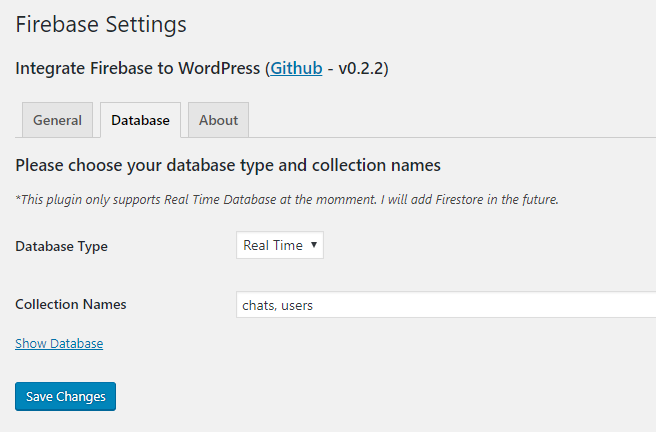Click the Show Database link

(x=59, y=343)
